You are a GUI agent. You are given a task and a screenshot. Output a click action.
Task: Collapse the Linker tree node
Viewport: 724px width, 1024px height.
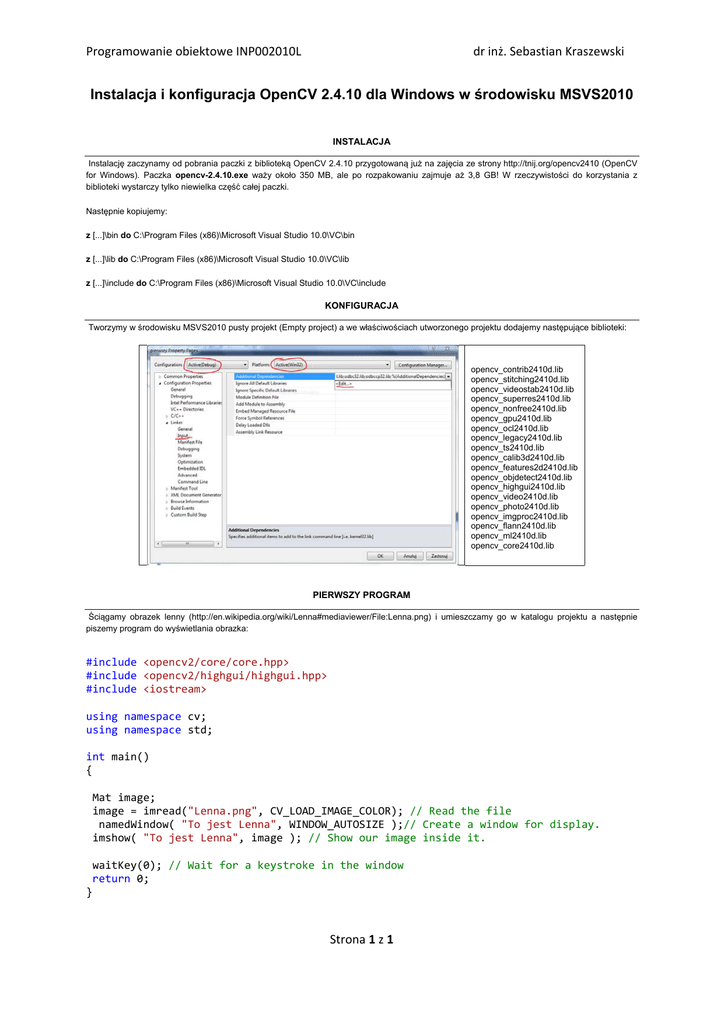pyautogui.click(x=166, y=422)
